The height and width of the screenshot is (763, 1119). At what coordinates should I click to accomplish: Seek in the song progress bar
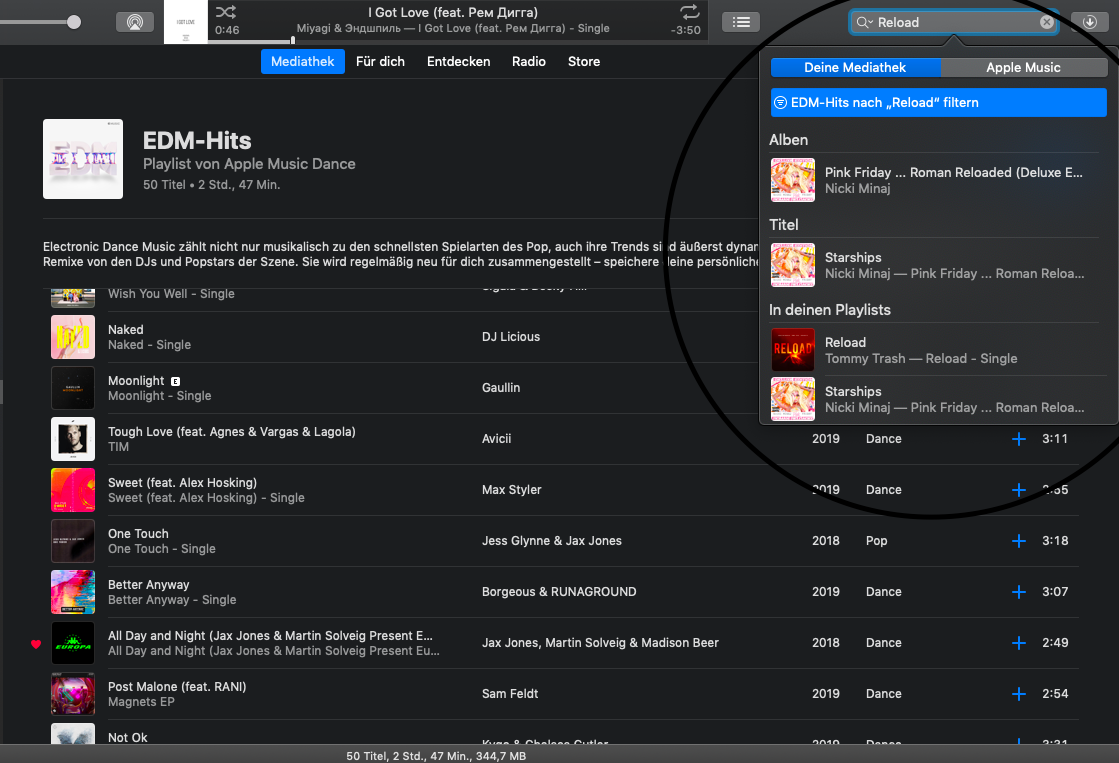[457, 41]
